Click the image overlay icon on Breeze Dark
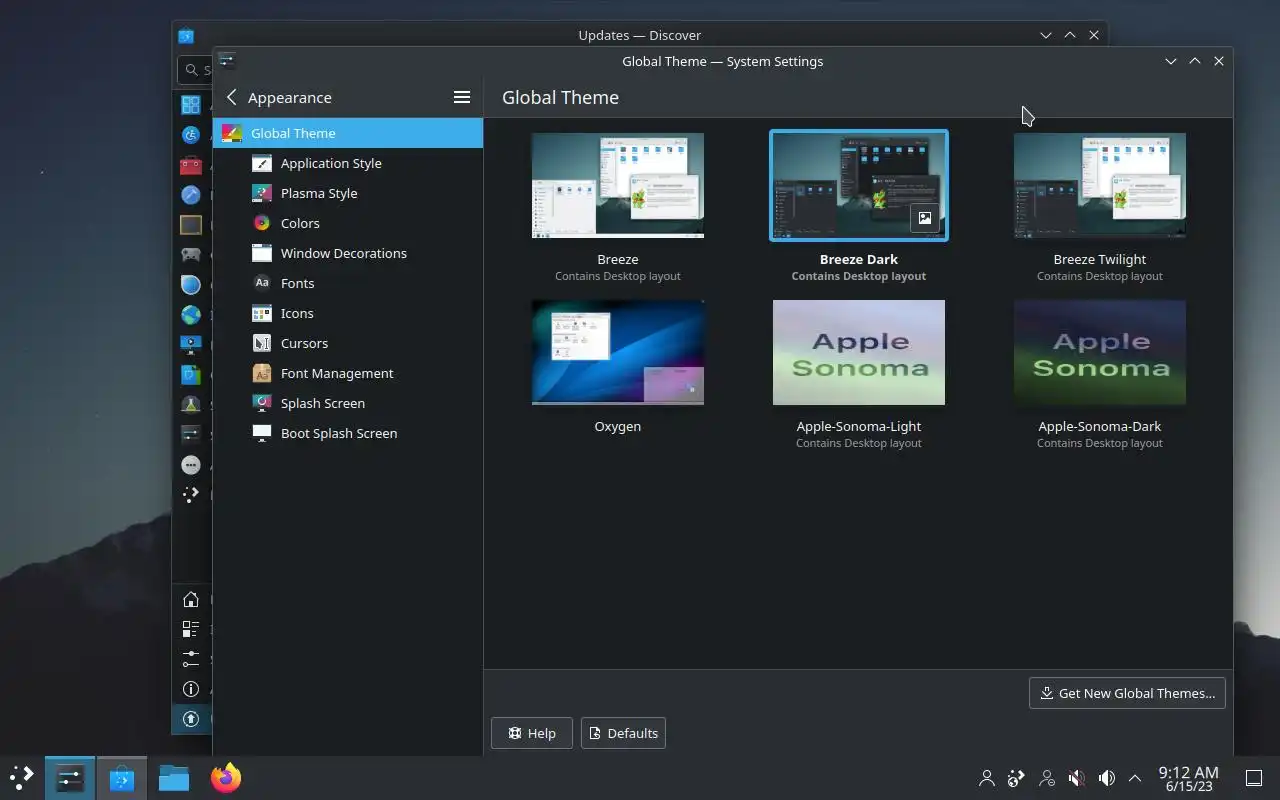This screenshot has height=800, width=1280. (x=925, y=218)
